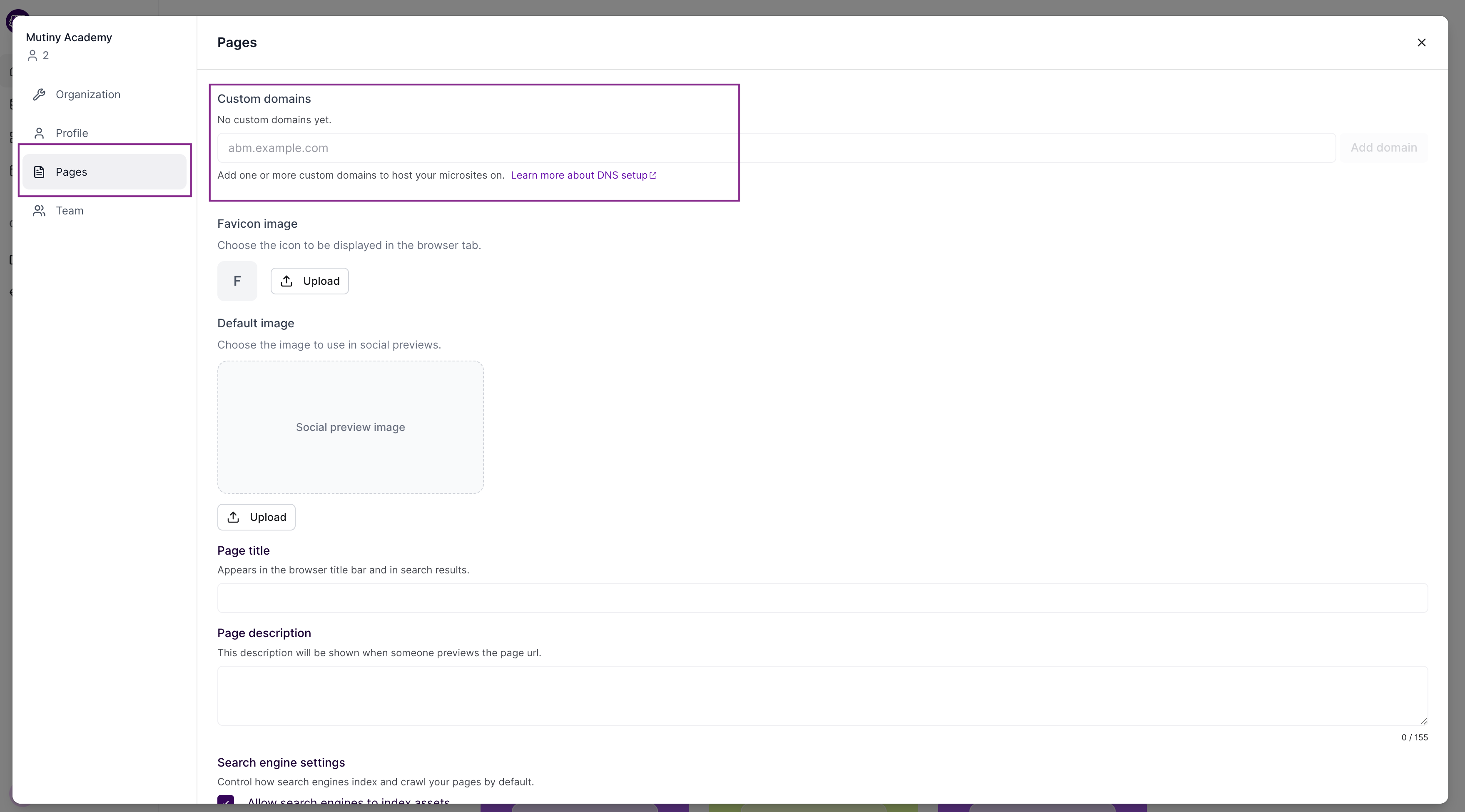This screenshot has width=1465, height=812.
Task: Open the Team settings section
Action: point(105,210)
